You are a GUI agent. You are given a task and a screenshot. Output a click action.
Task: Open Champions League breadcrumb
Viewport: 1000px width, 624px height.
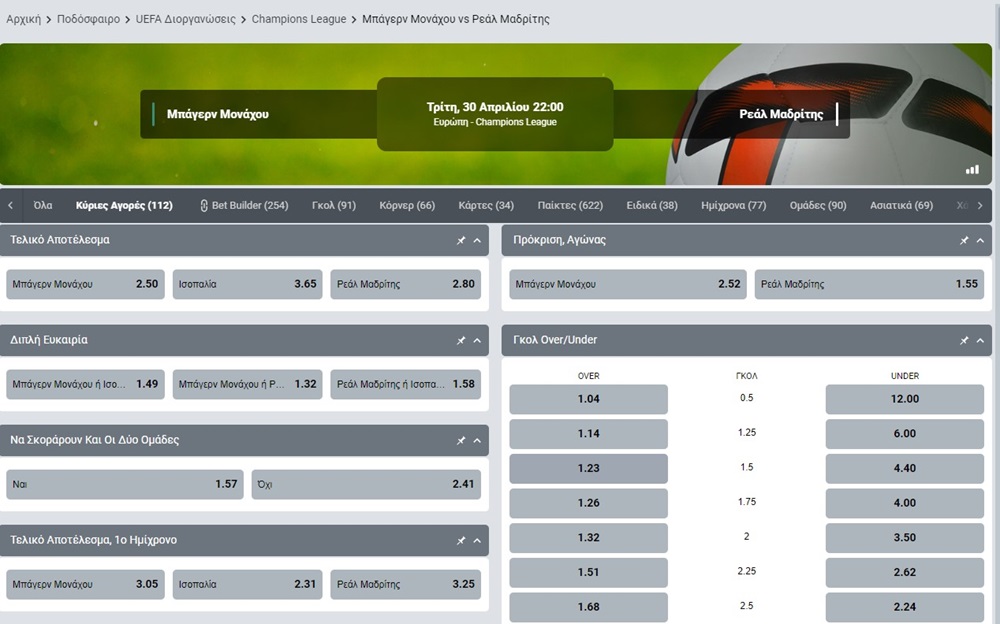(x=298, y=19)
